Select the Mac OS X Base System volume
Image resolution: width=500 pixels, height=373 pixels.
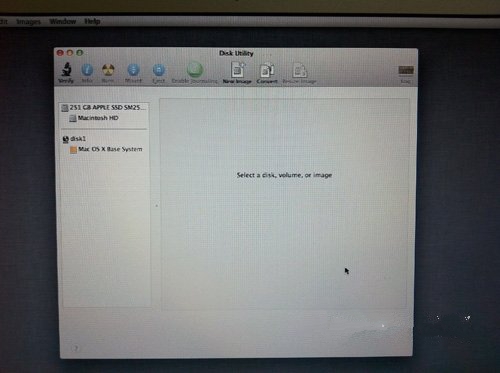click(x=106, y=149)
